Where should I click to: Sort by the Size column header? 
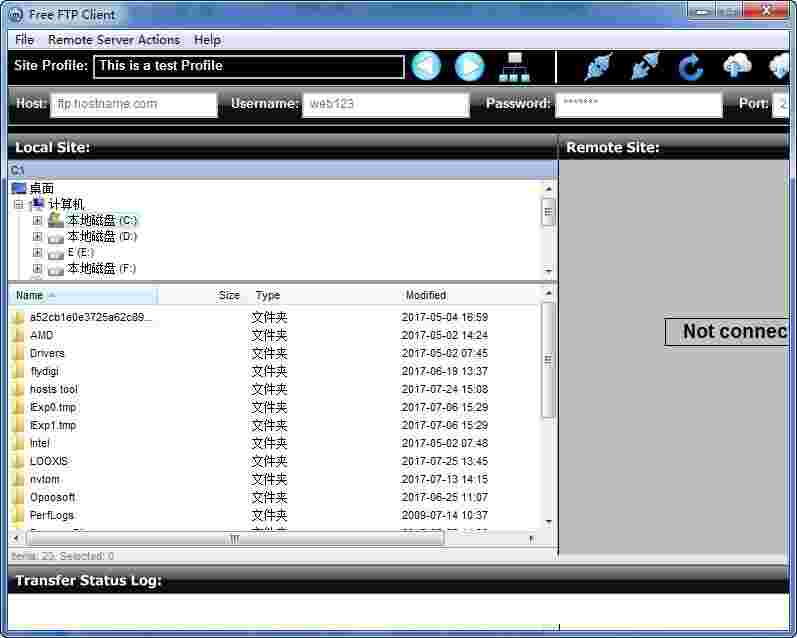(202, 295)
